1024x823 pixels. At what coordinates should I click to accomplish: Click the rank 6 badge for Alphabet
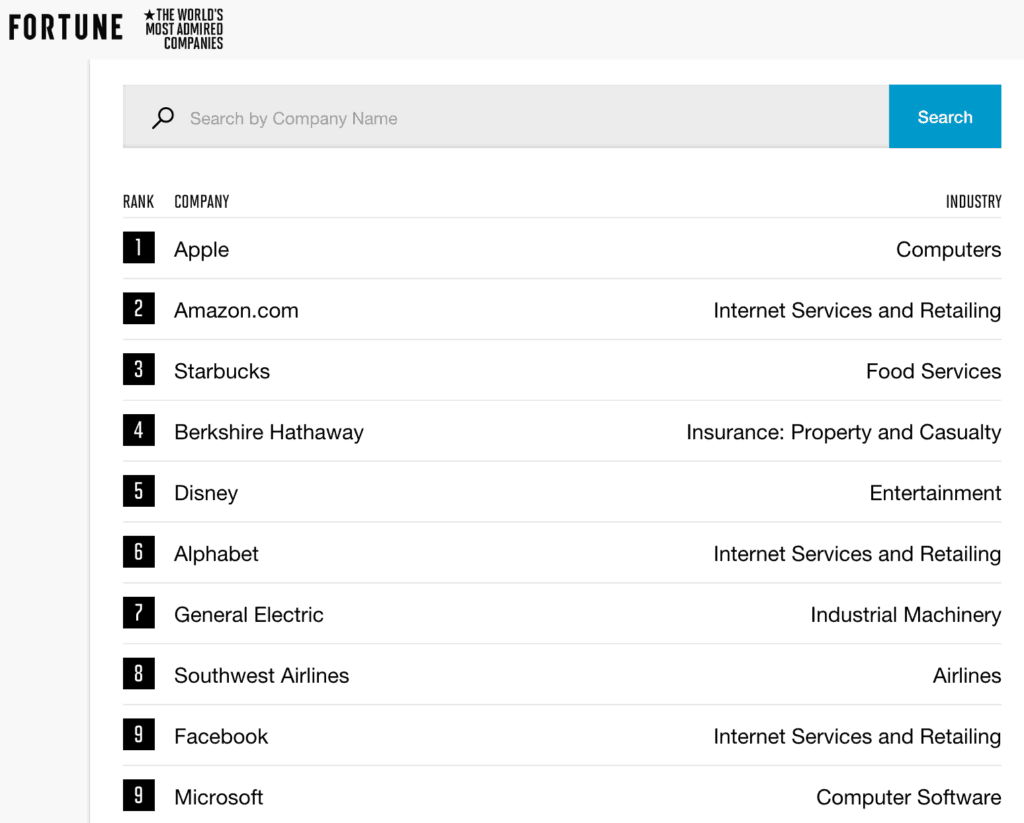pos(138,551)
